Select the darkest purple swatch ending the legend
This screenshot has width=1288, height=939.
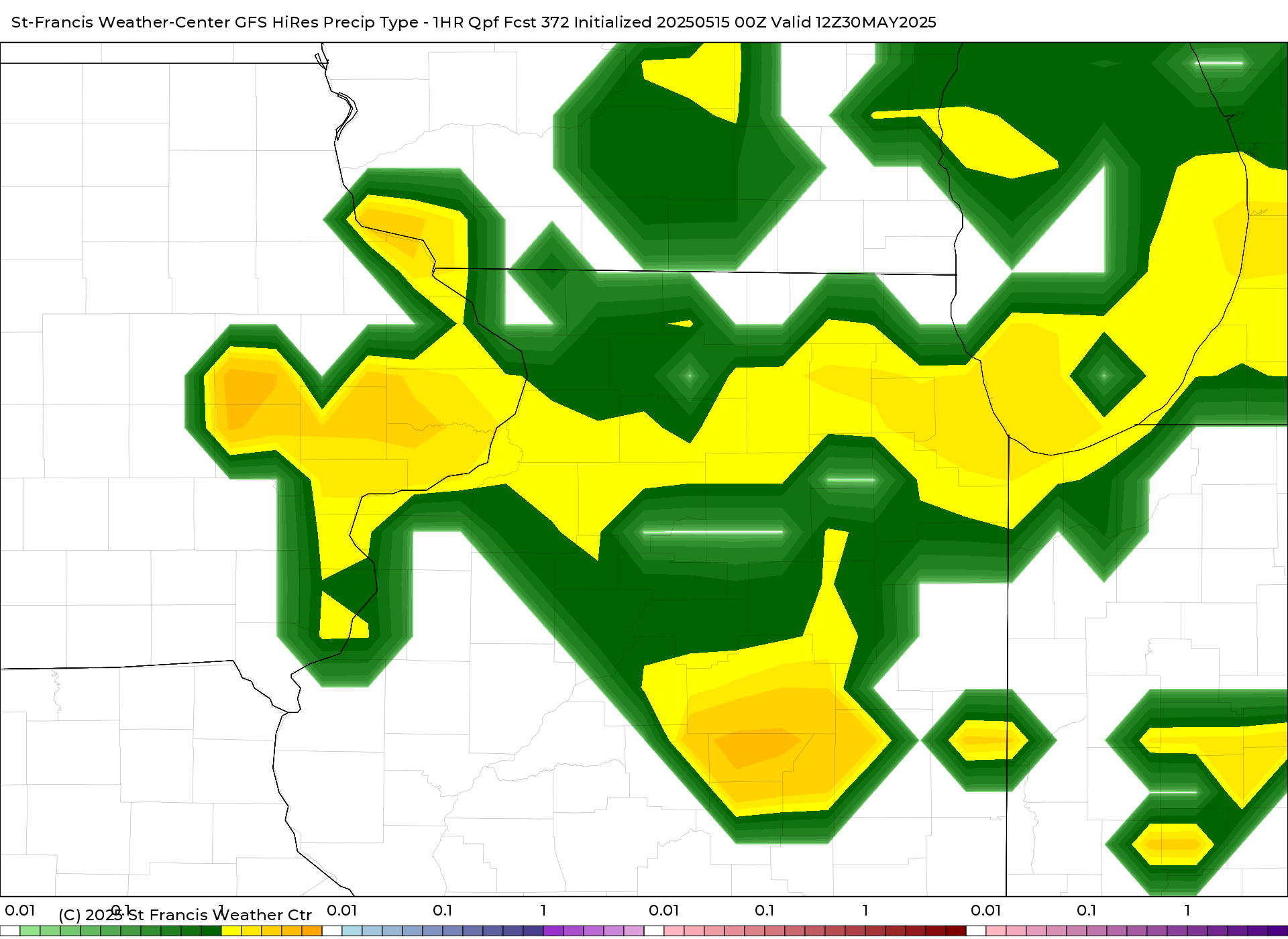click(1278, 931)
